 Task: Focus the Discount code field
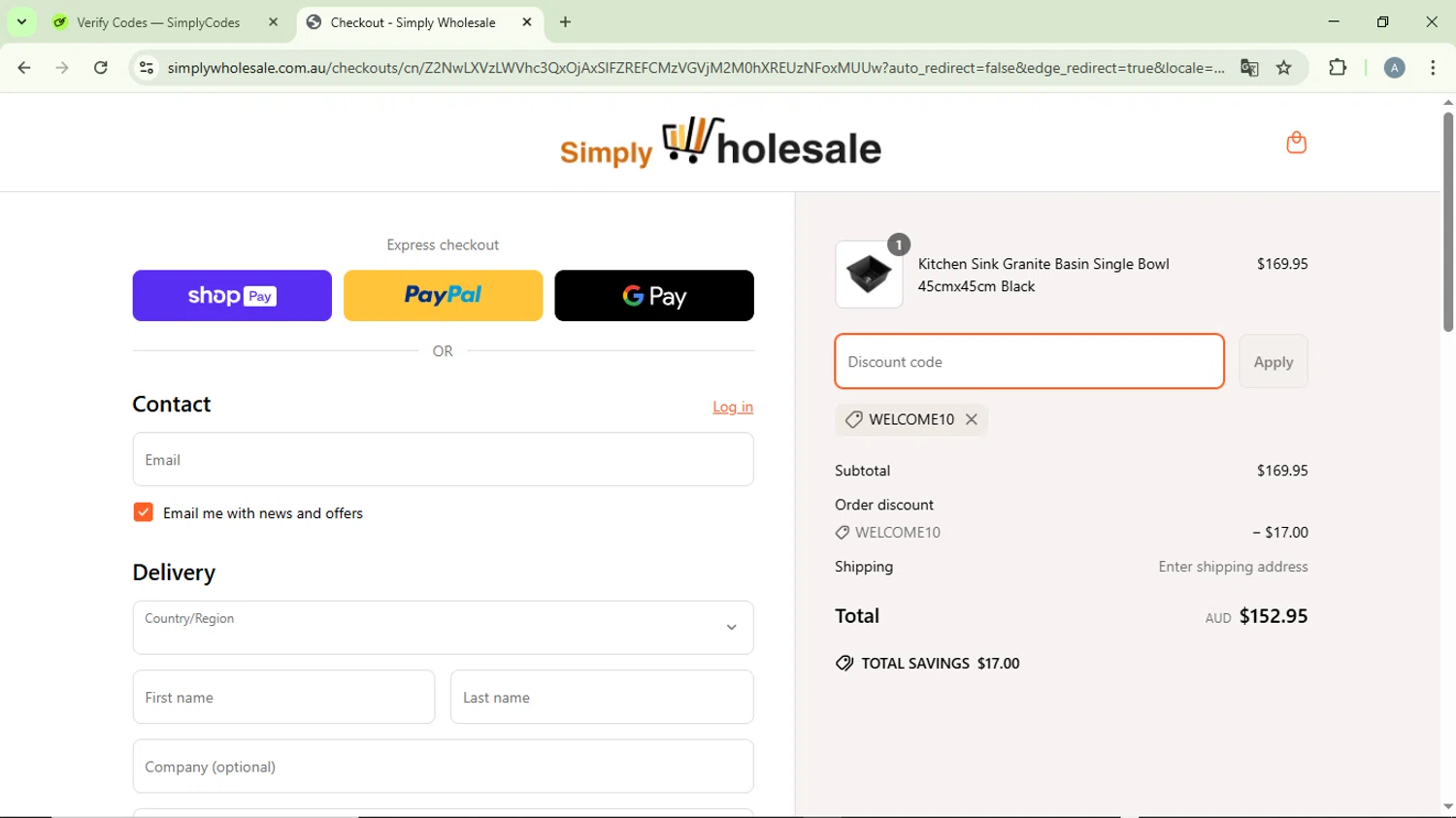(x=1029, y=361)
